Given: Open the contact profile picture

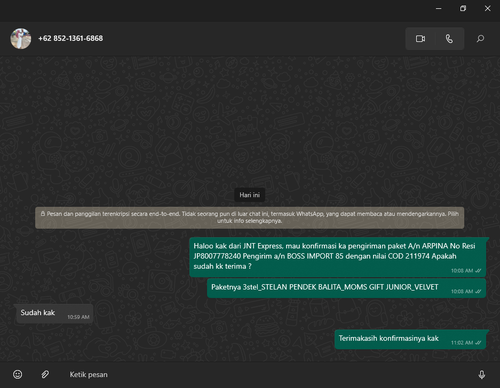Looking at the screenshot, I should pyautogui.click(x=21, y=39).
